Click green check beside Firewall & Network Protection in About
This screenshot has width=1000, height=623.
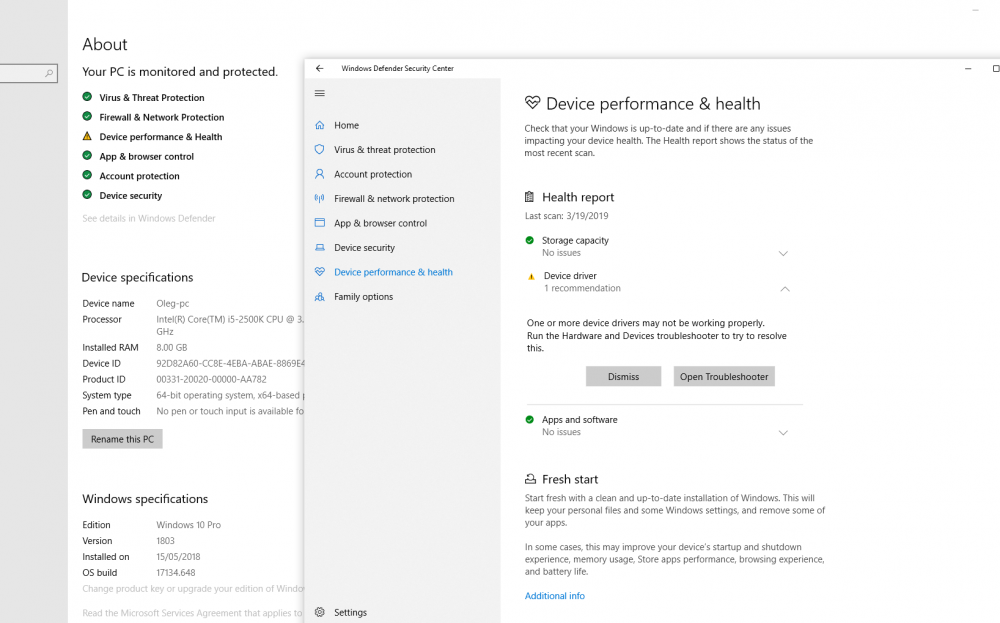87,116
